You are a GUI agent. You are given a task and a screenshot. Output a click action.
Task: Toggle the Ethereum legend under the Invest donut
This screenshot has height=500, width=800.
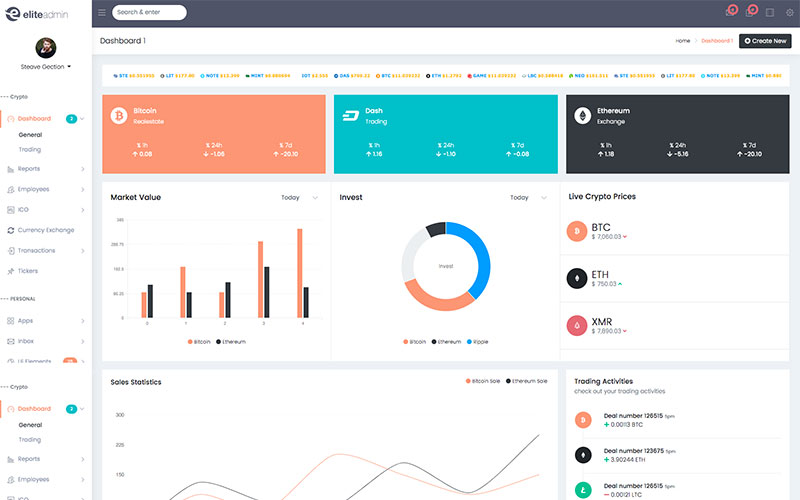coord(446,342)
